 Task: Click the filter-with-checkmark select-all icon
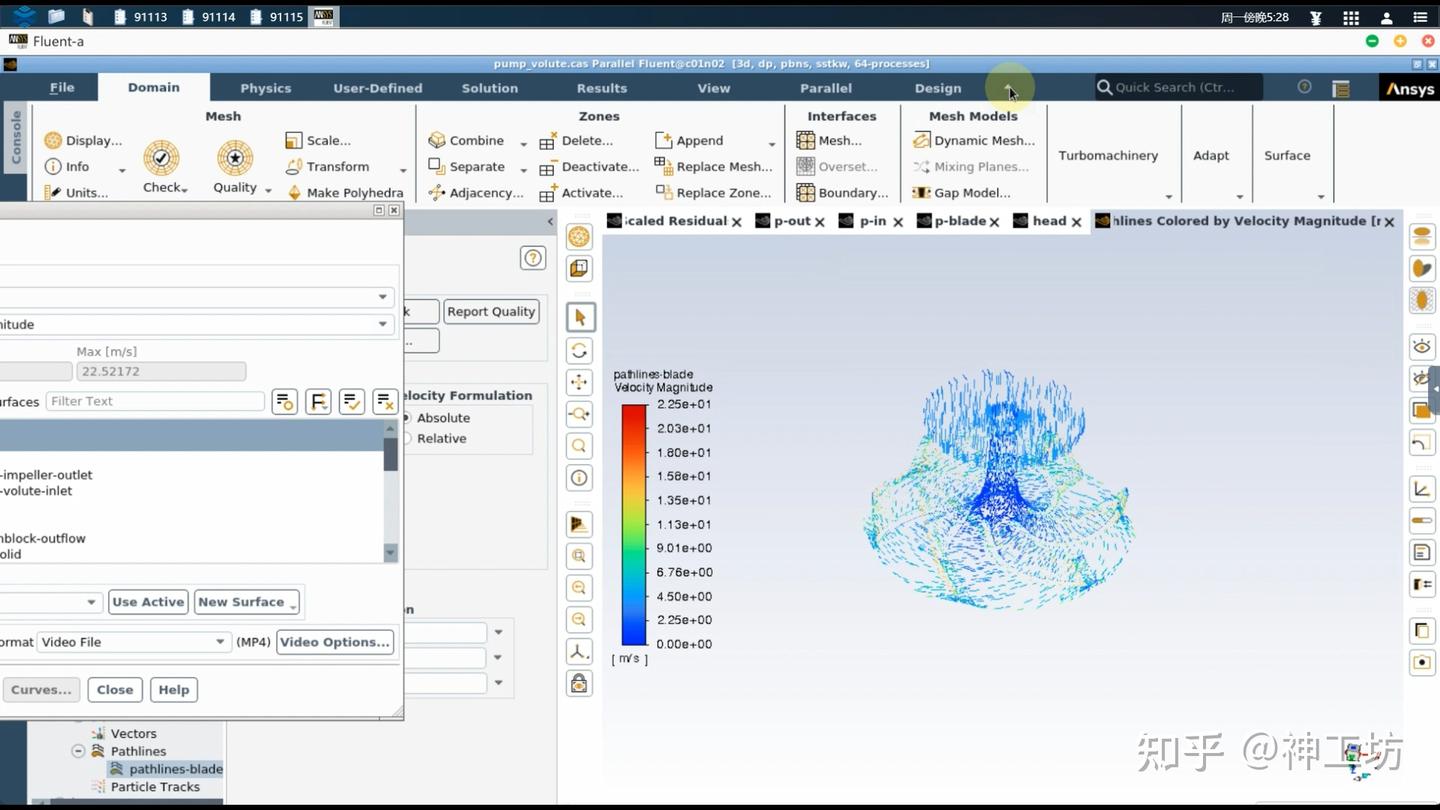pyautogui.click(x=352, y=402)
